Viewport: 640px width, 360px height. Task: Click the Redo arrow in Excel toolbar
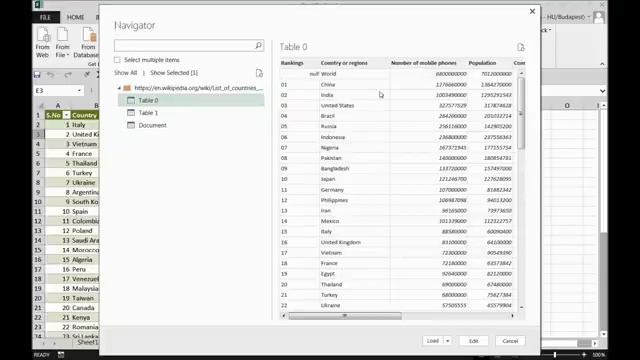pyautogui.click(x=68, y=75)
